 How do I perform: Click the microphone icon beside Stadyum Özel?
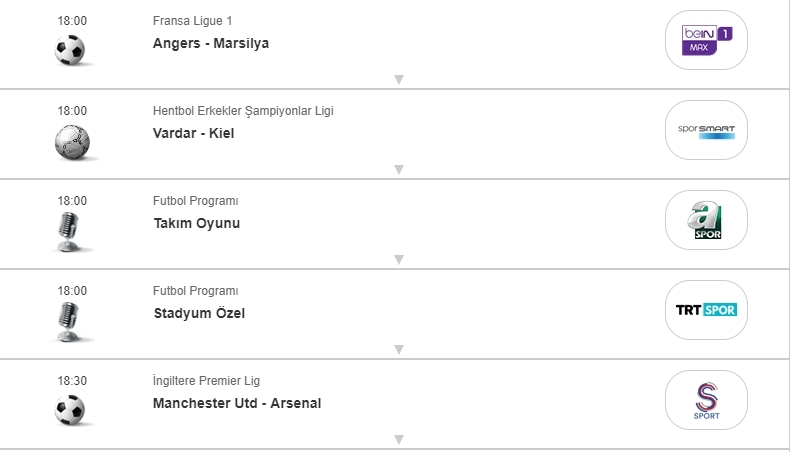(69, 321)
